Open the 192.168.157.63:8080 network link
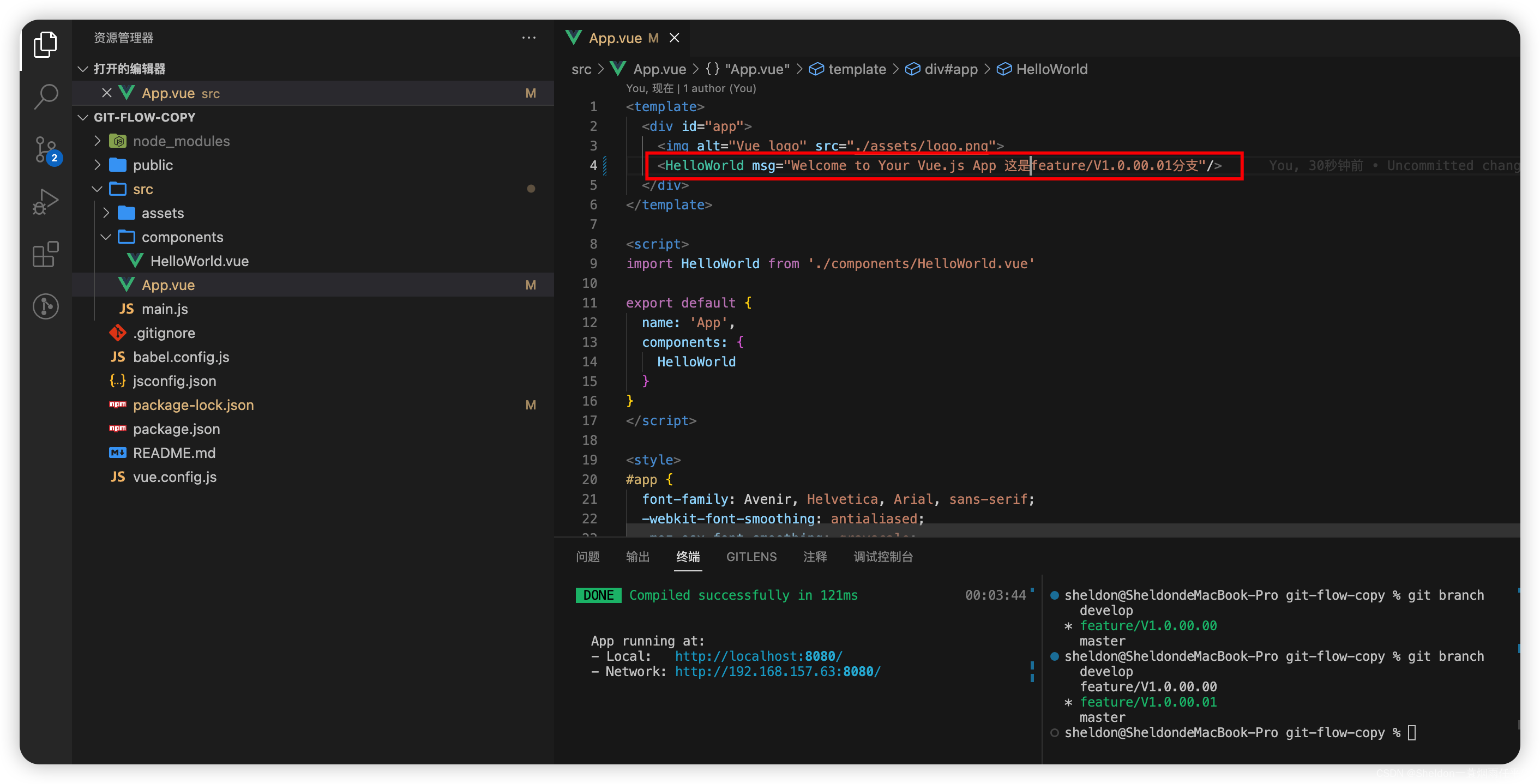This screenshot has width=1540, height=784. point(778,672)
